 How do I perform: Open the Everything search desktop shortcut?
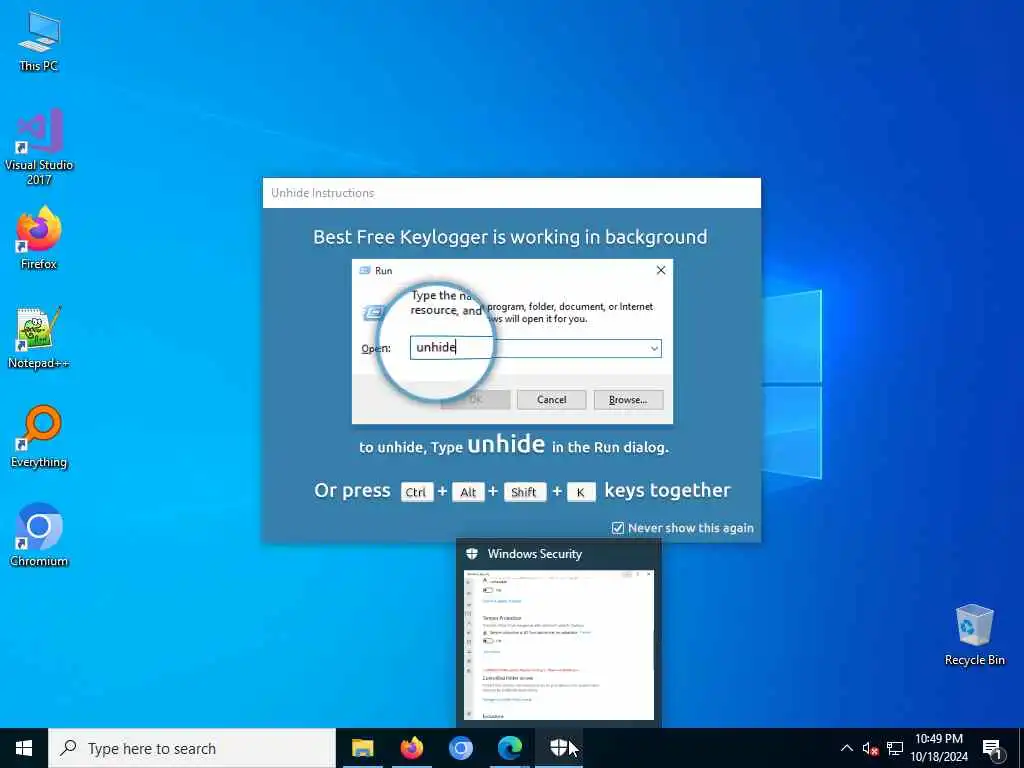point(39,437)
